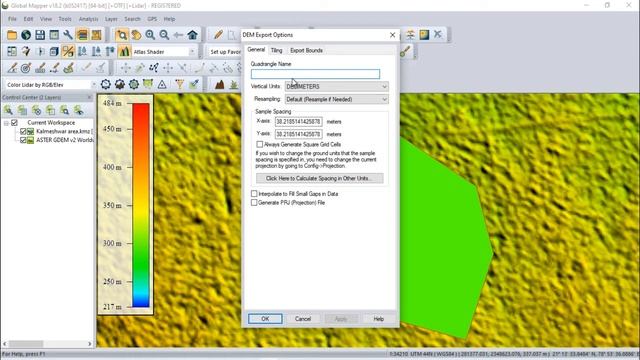640x360 pixels.
Task: Click the first gear Lidar classify icon
Action: [x=106, y=84]
